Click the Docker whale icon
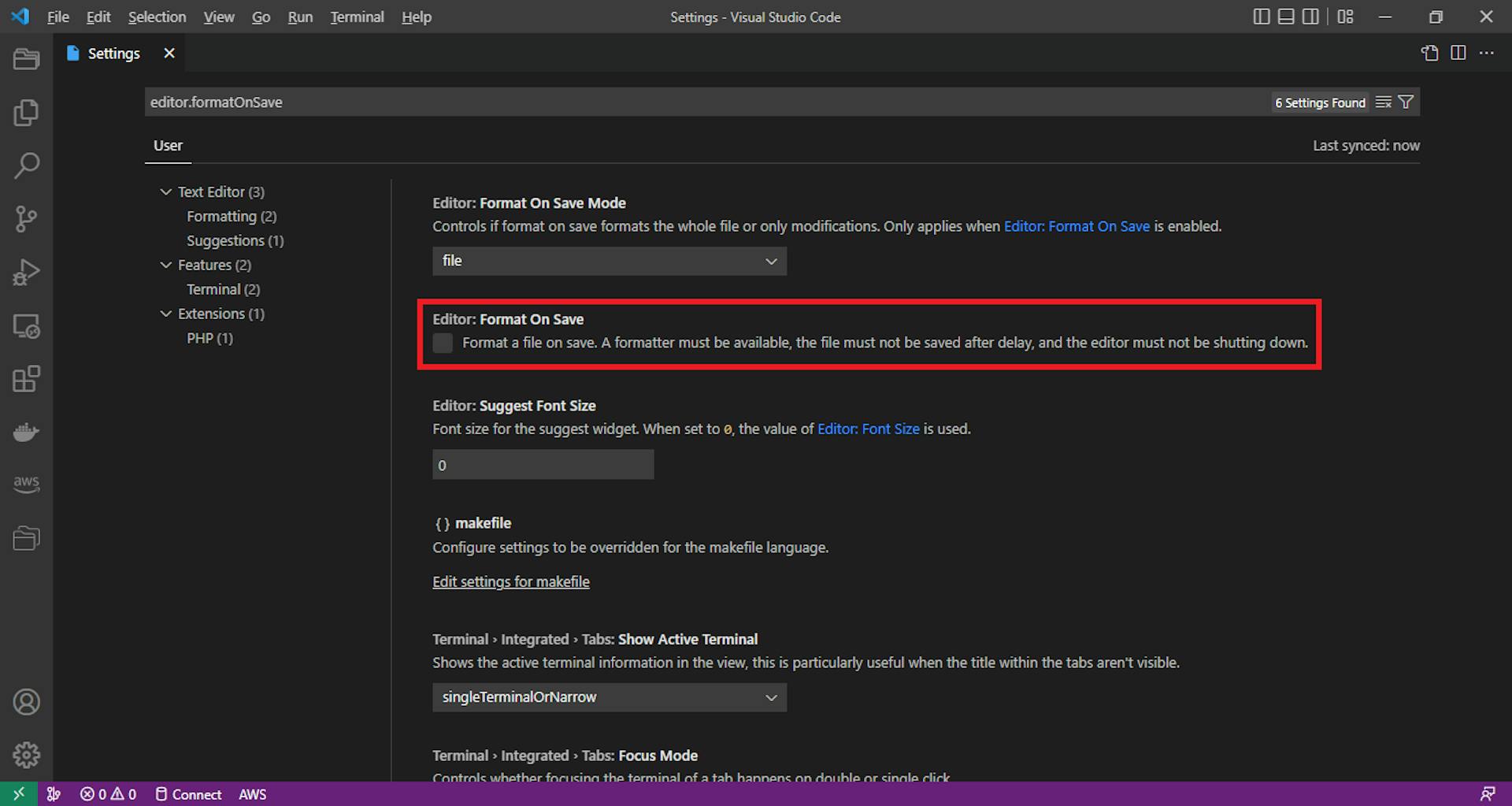1512x806 pixels. click(x=27, y=432)
